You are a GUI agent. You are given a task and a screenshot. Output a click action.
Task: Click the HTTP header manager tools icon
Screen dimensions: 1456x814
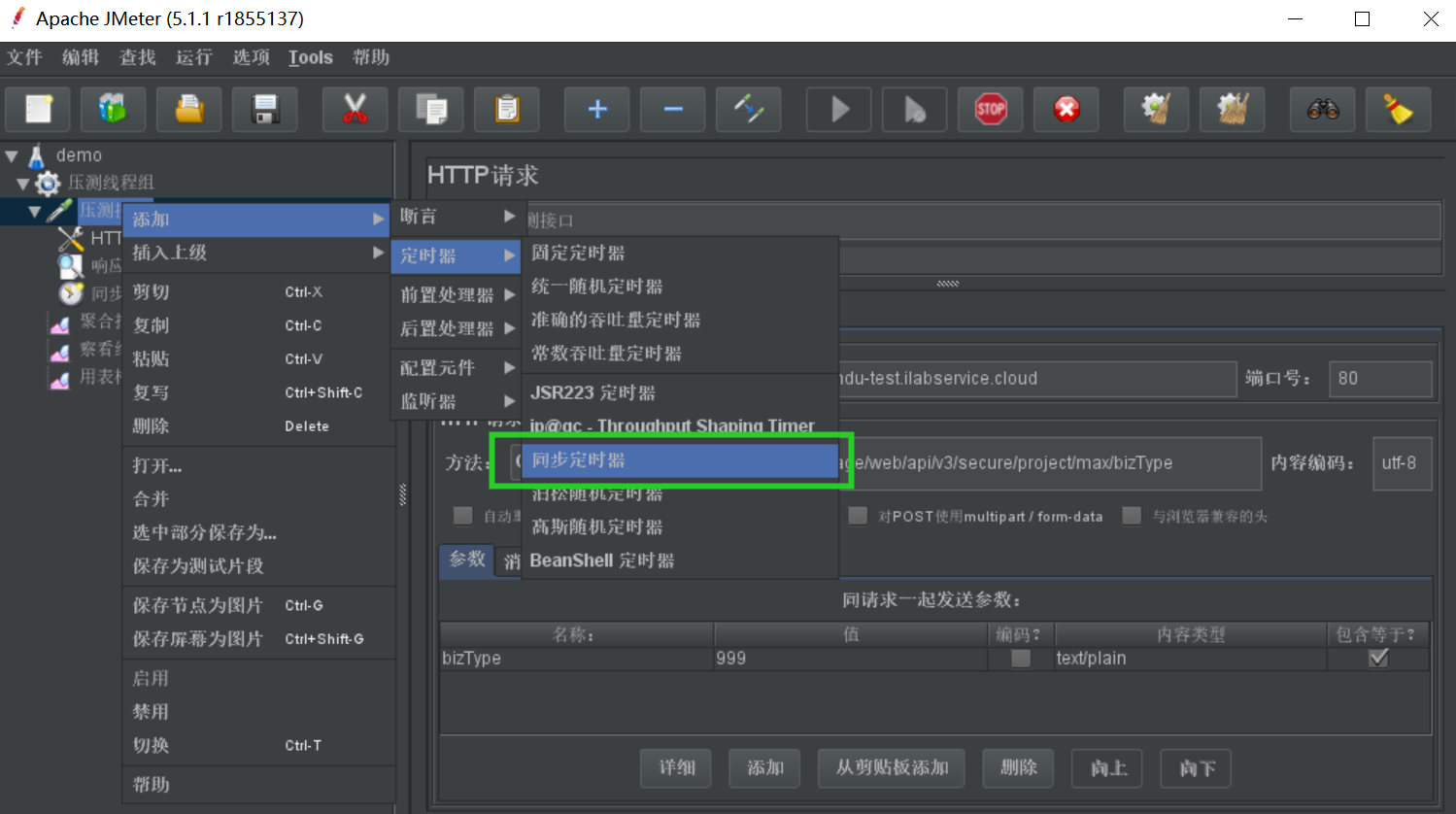(71, 238)
